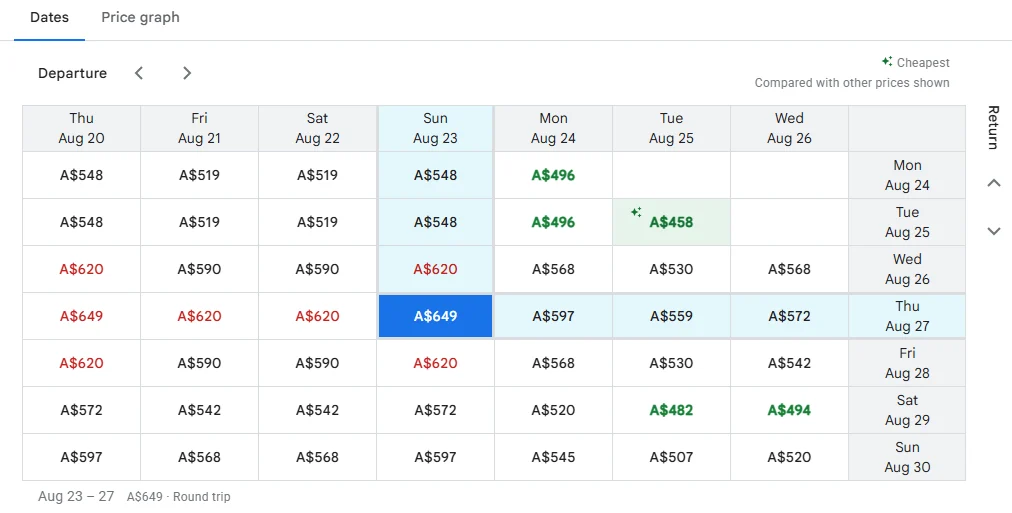Image resolution: width=1012 pixels, height=513 pixels.
Task: Show earlier return dates with up chevron
Action: coord(994,183)
